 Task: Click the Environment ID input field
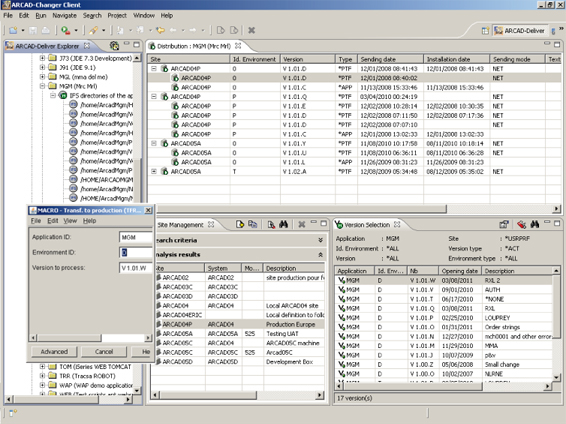pos(136,252)
